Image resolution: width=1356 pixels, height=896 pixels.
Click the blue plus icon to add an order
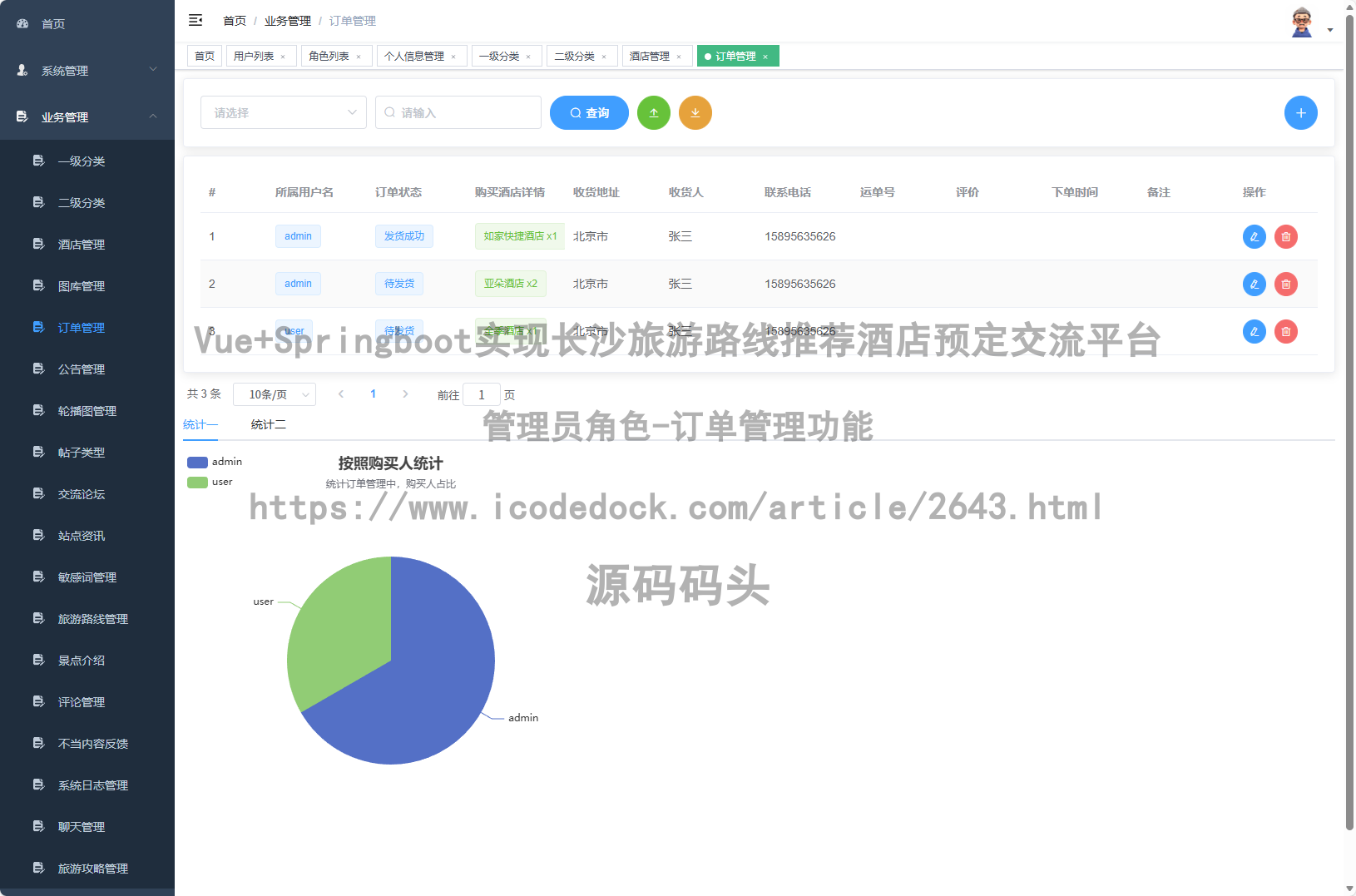[1300, 112]
